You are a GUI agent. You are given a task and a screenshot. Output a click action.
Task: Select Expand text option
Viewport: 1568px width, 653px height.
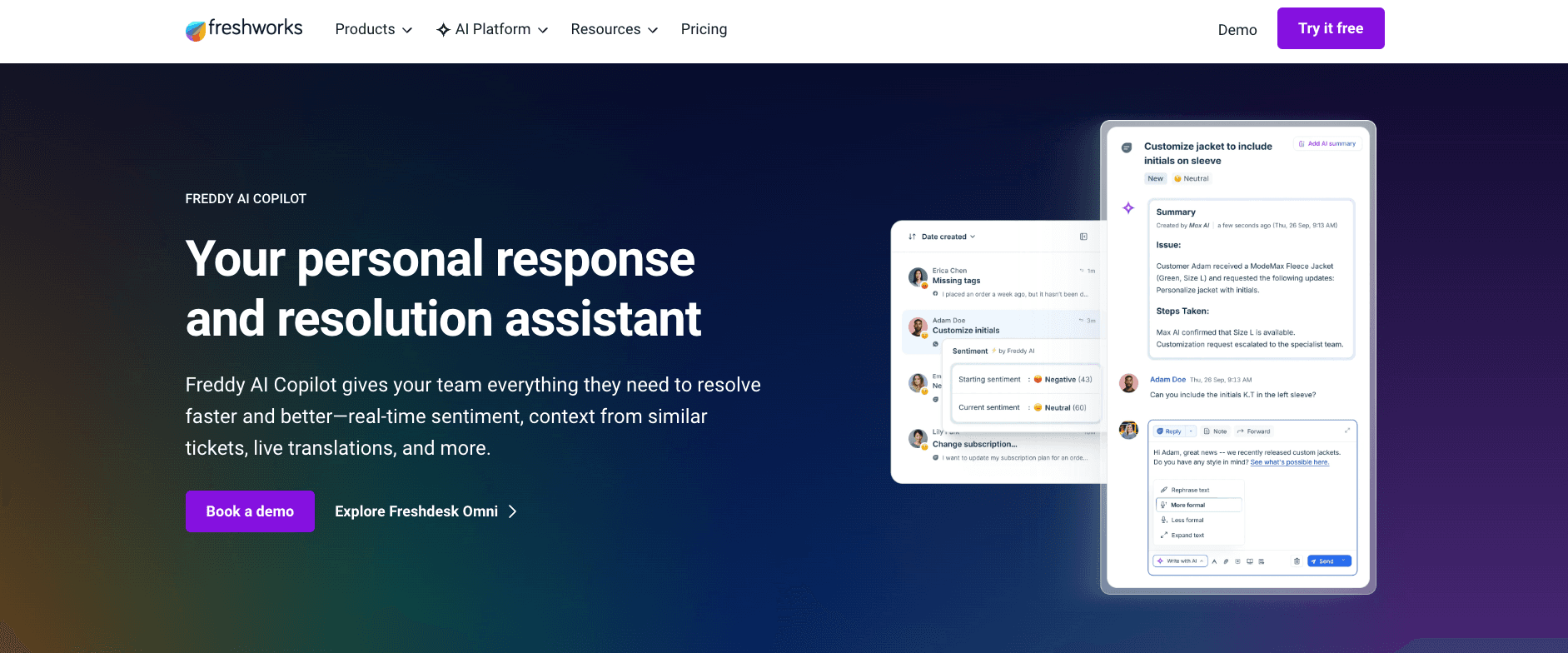(x=1198, y=536)
